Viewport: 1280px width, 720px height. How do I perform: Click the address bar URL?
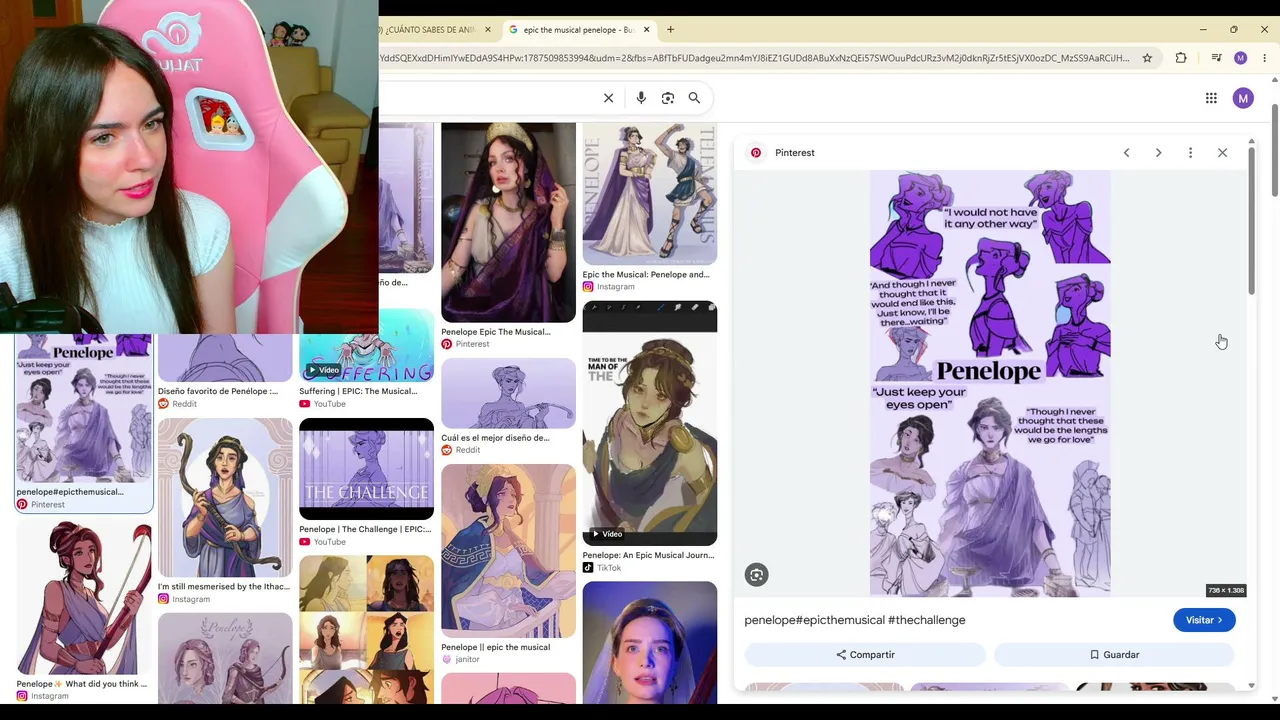755,58
